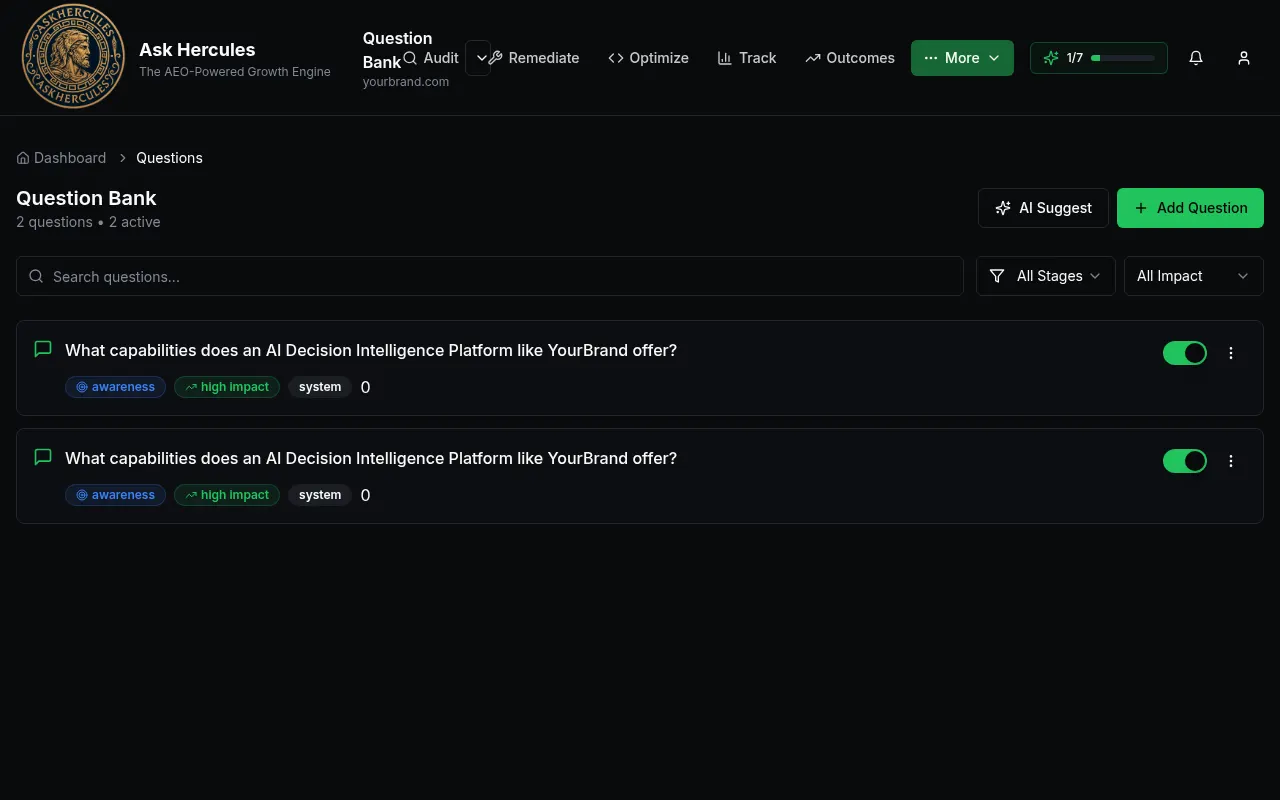Click the AI Suggest sparkle icon
This screenshot has height=800, width=1280.
tap(1003, 208)
